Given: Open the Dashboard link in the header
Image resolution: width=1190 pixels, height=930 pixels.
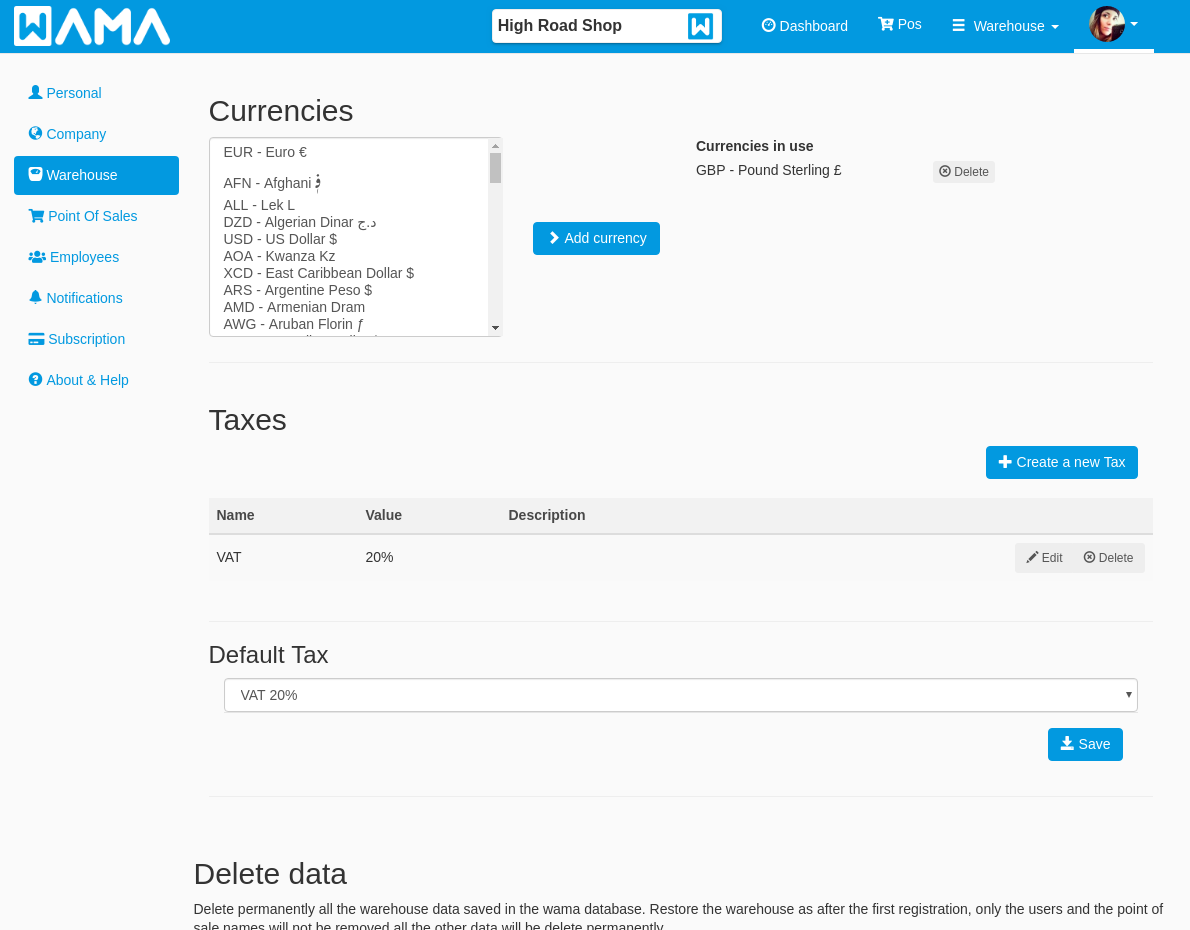Looking at the screenshot, I should tap(804, 26).
